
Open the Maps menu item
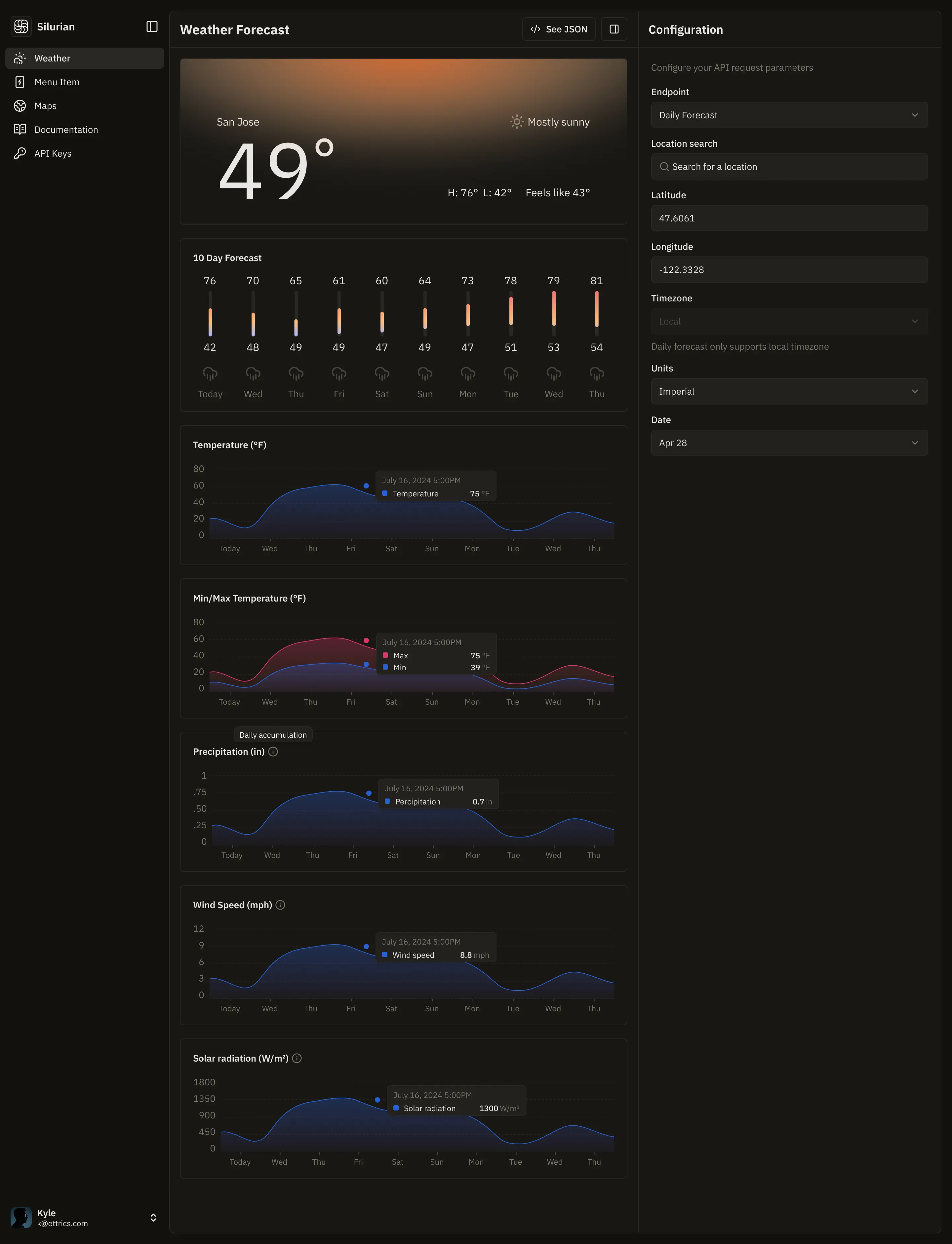(45, 106)
